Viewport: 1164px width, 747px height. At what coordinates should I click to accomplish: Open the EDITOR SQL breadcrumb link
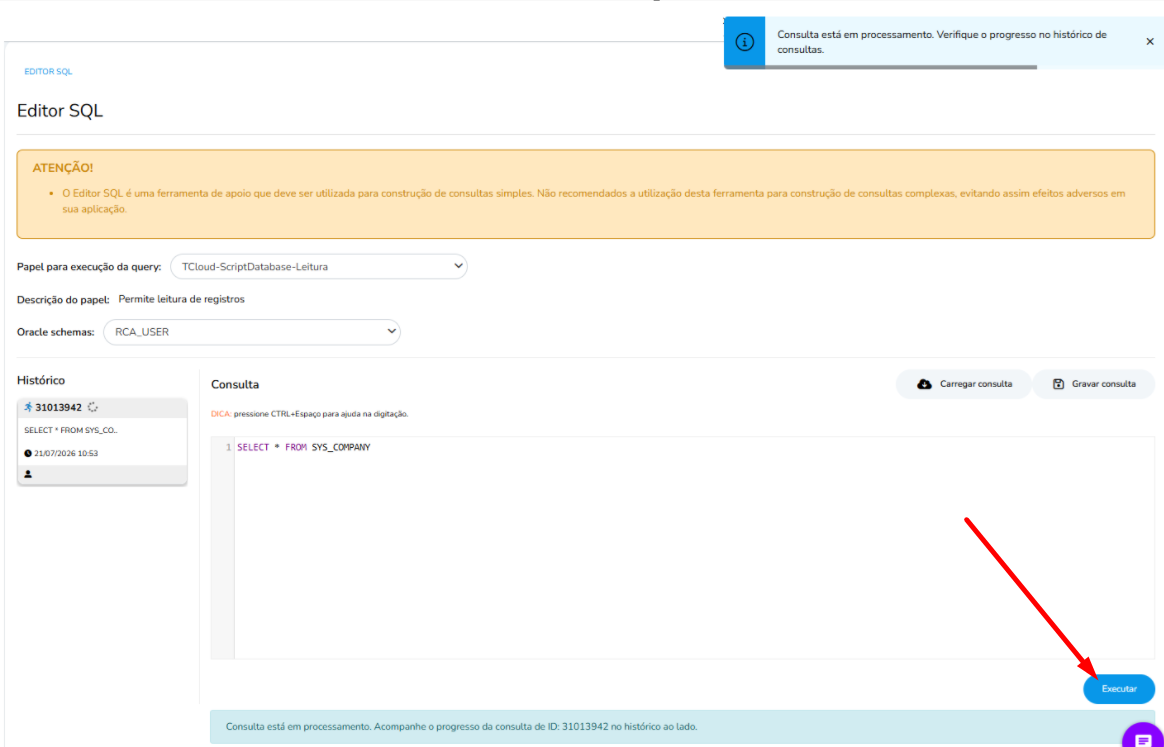48,72
